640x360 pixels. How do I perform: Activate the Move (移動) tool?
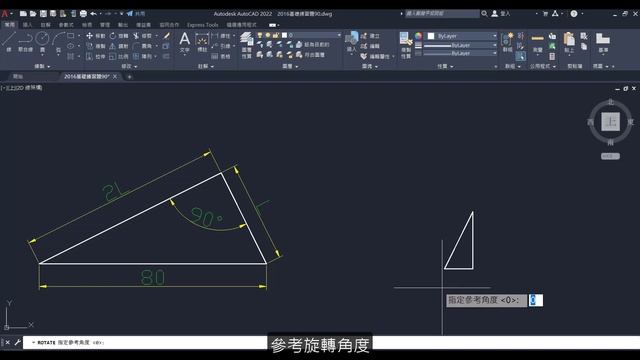pos(96,36)
